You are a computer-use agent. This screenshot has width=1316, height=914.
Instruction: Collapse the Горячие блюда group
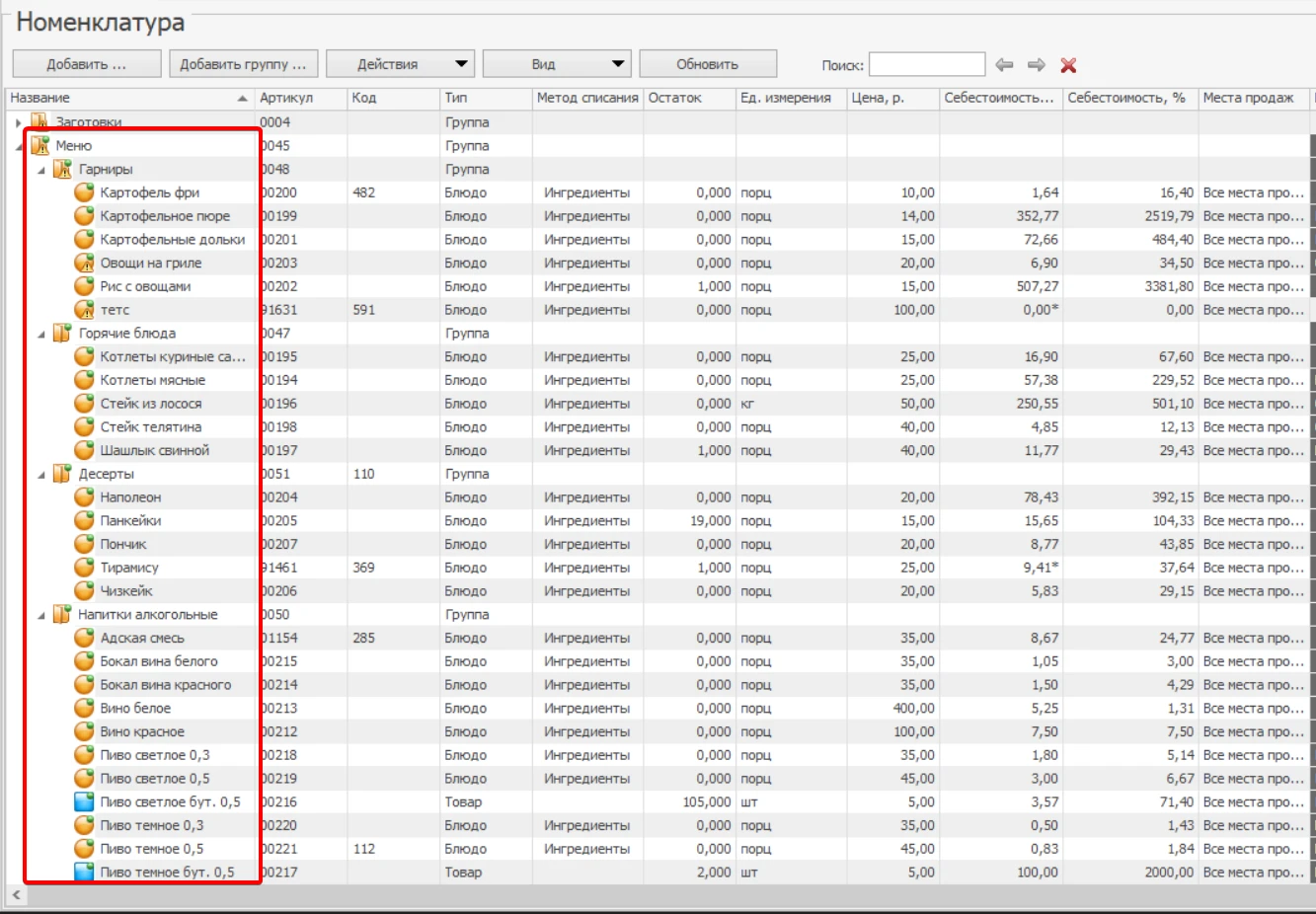pyautogui.click(x=41, y=334)
